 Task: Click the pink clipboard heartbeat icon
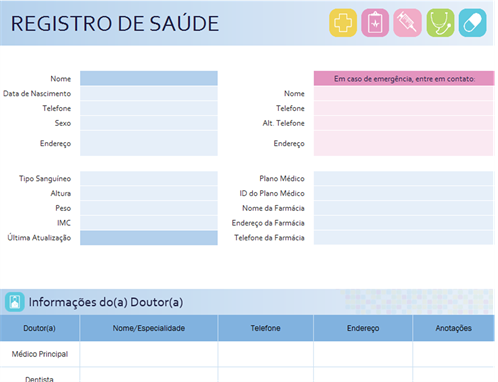[x=375, y=23]
